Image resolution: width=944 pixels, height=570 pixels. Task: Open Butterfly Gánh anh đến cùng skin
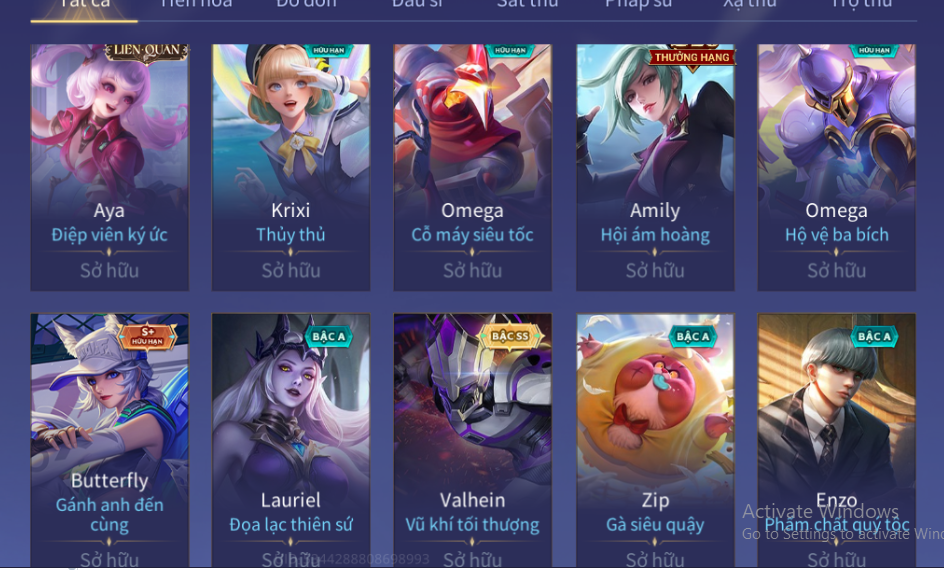pyautogui.click(x=110, y=441)
